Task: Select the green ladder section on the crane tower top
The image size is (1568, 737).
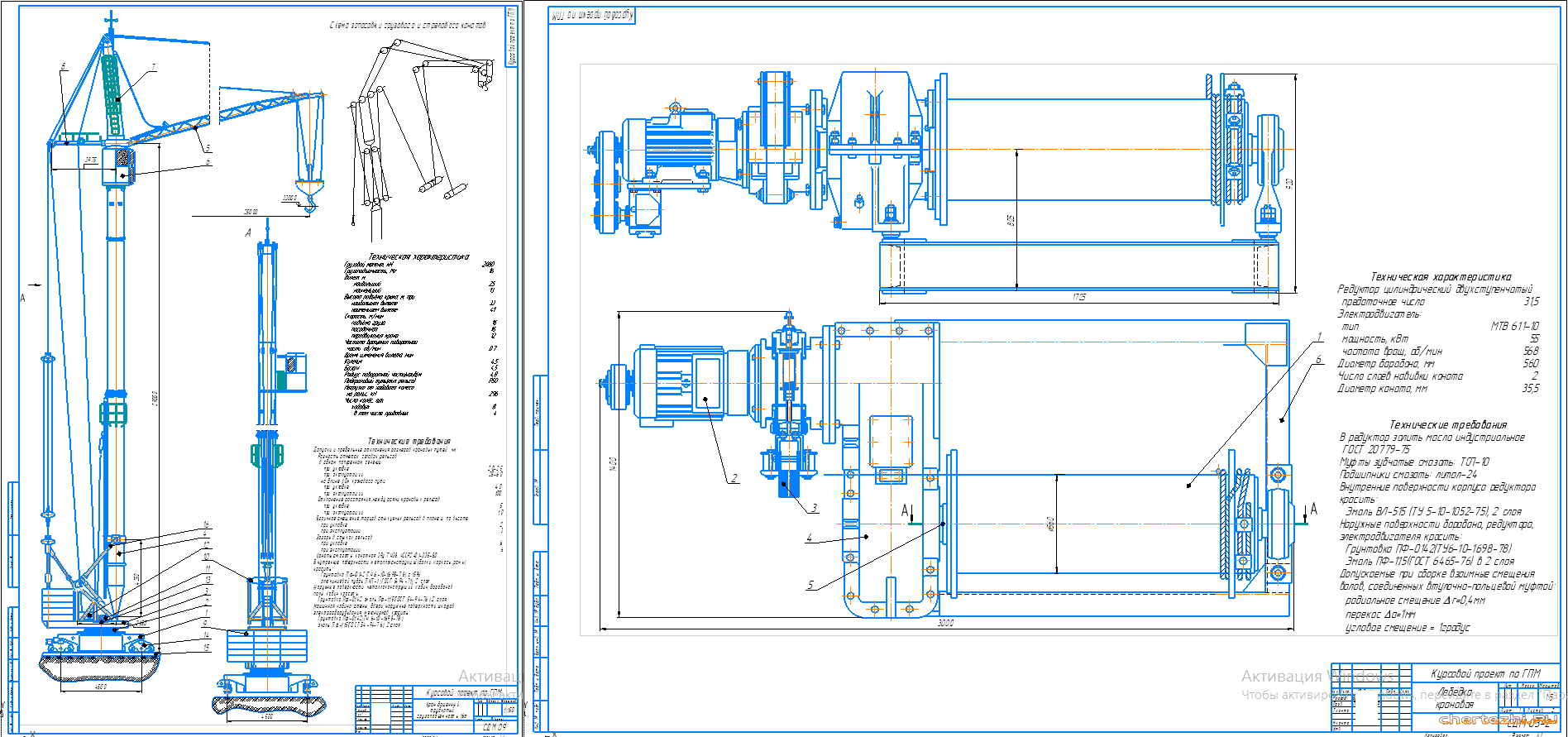Action: (112, 91)
